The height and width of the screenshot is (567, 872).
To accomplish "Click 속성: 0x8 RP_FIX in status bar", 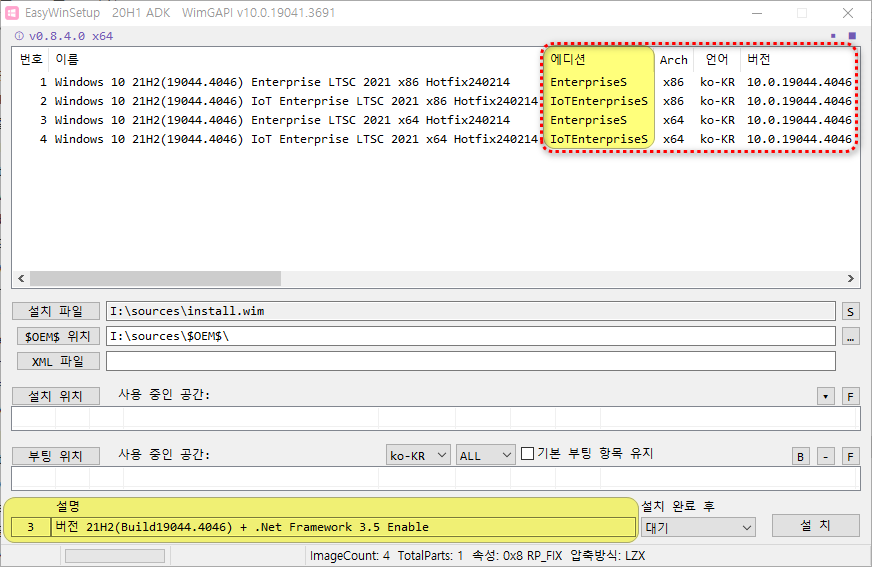I will [x=517, y=556].
